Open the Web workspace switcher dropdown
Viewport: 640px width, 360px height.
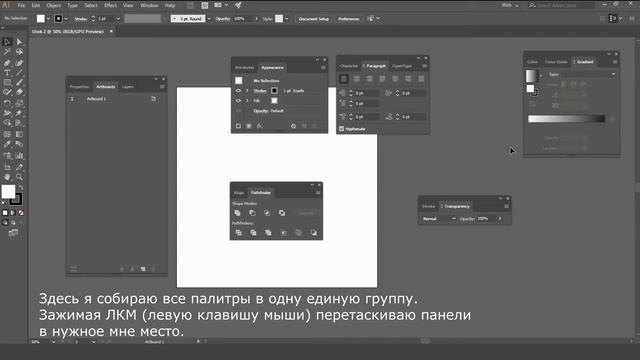click(x=510, y=5)
